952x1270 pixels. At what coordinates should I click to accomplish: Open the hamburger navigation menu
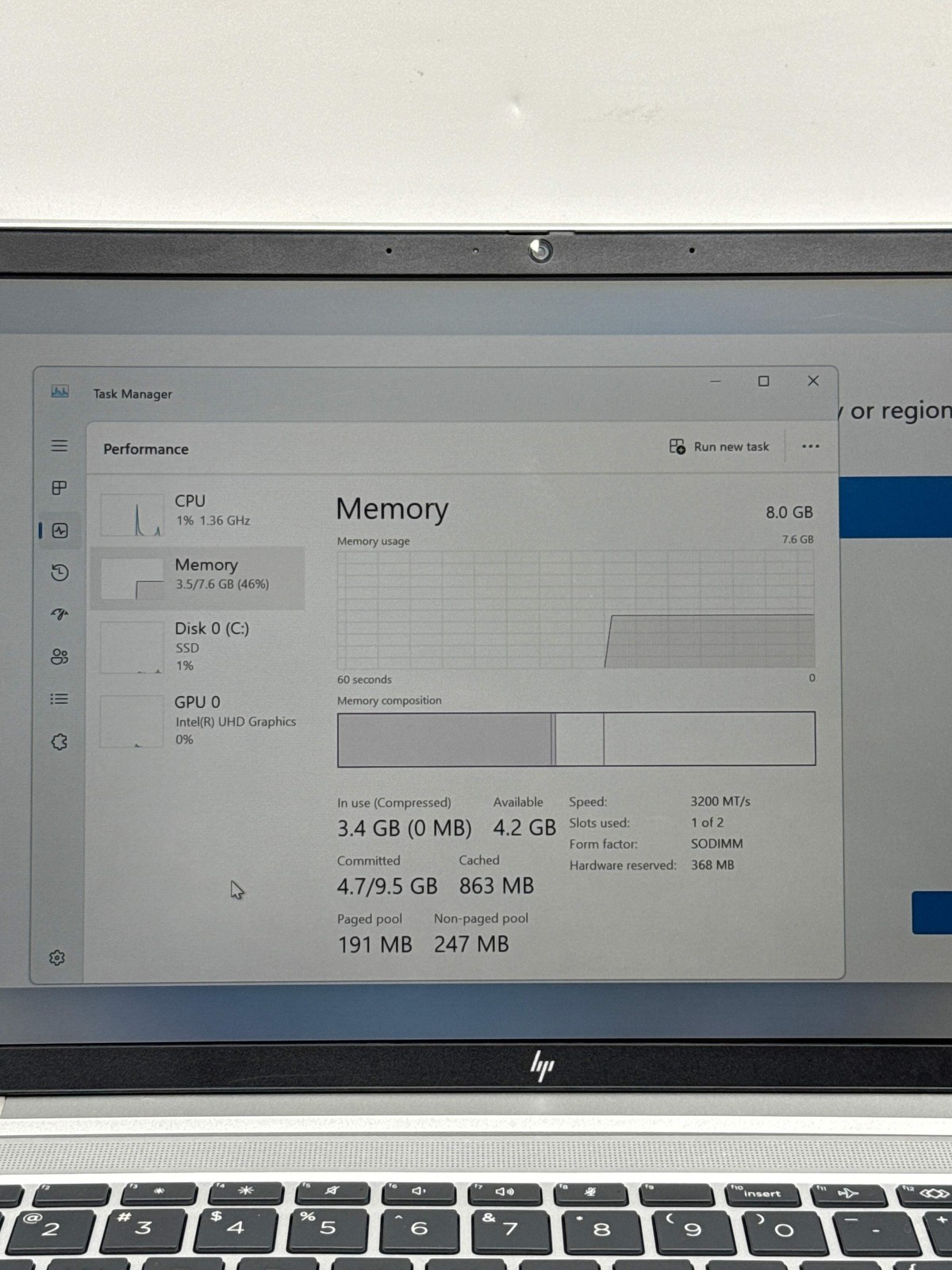click(x=59, y=446)
